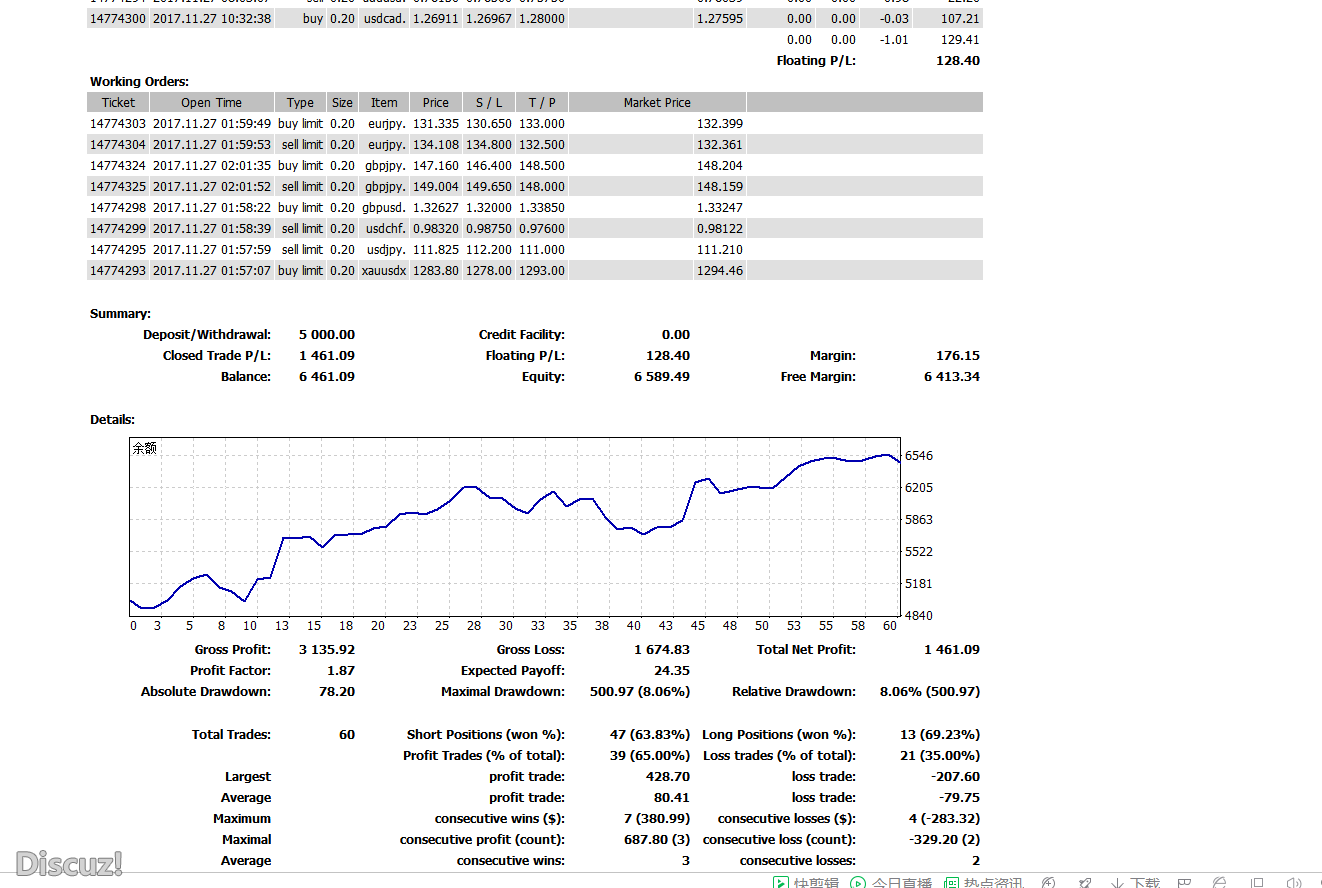Click market price 148.204
The image size is (1322, 888).
(720, 165)
